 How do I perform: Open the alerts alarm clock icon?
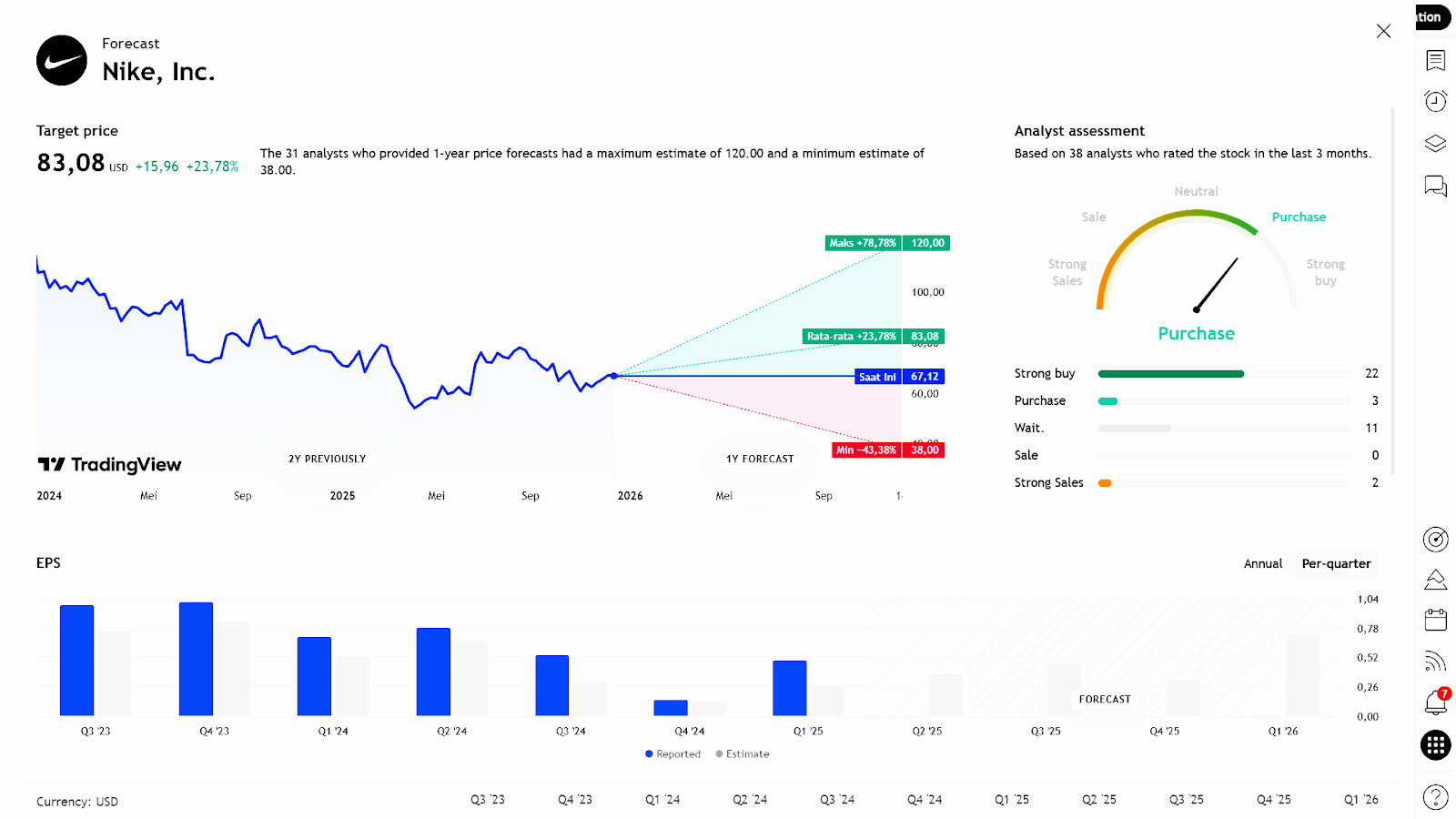(x=1435, y=101)
